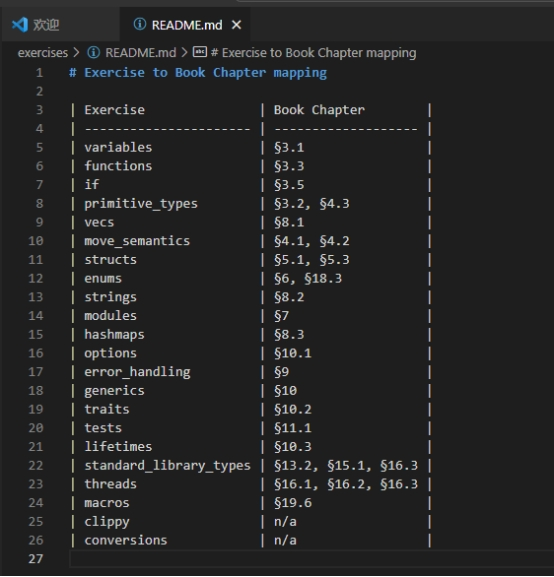Click line number 1 in the gutter
This screenshot has width=554, height=577.
coord(39,73)
